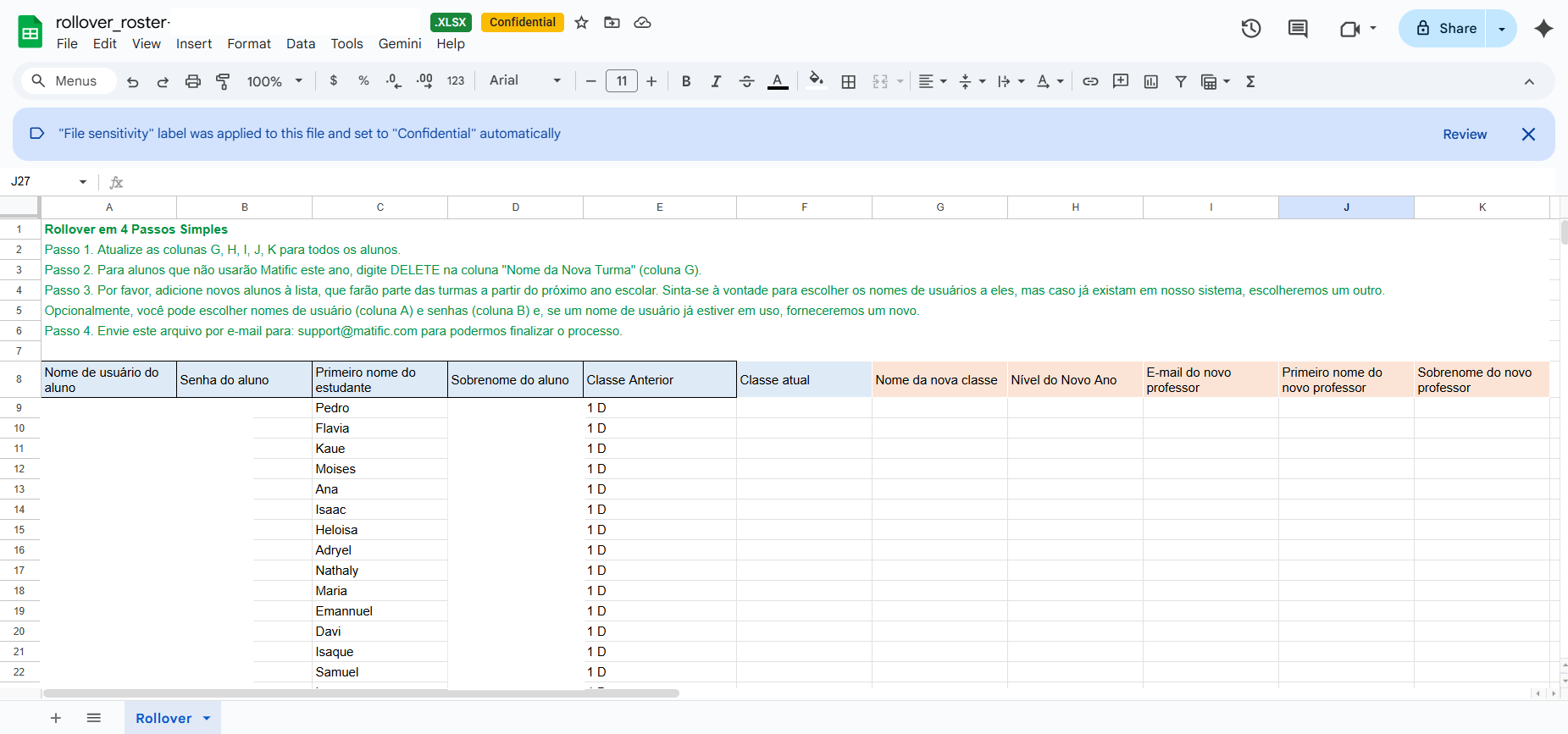The image size is (1568, 734).
Task: Toggle bold formatting
Action: [x=686, y=81]
